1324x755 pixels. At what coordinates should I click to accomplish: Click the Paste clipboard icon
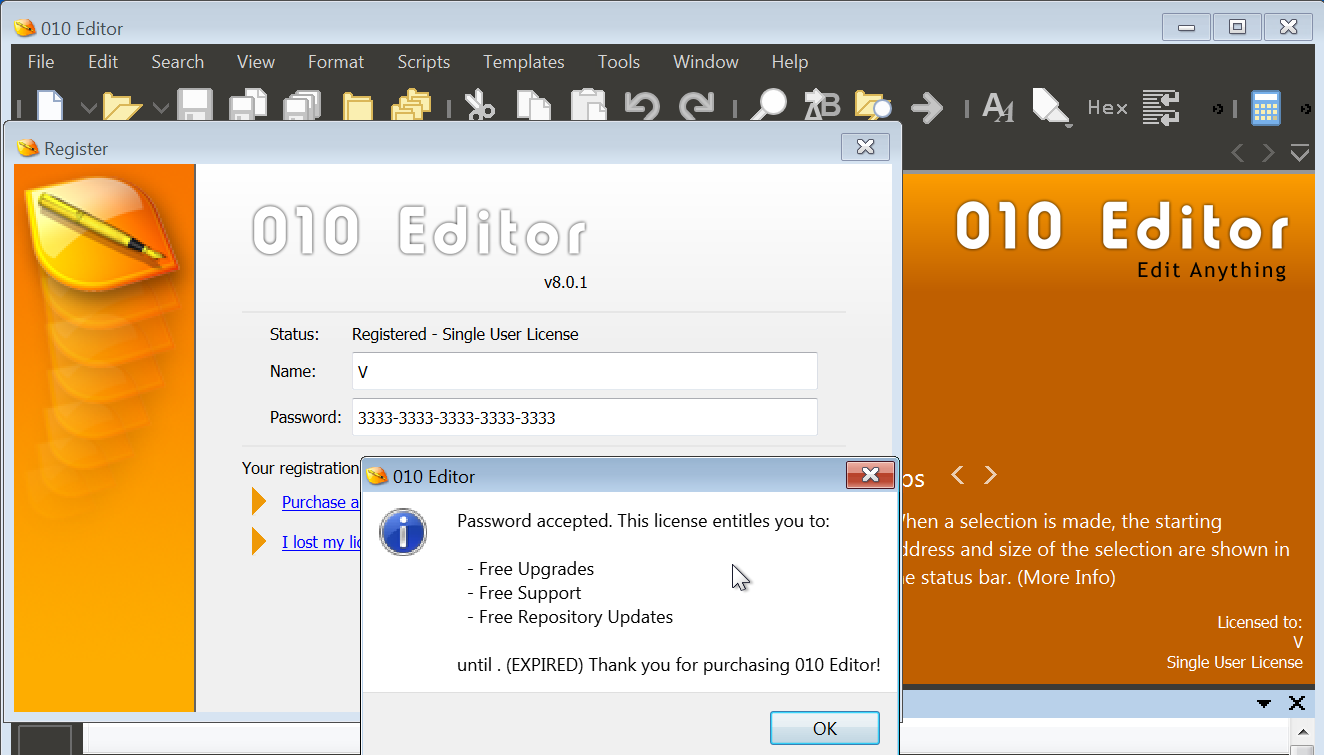tap(589, 106)
